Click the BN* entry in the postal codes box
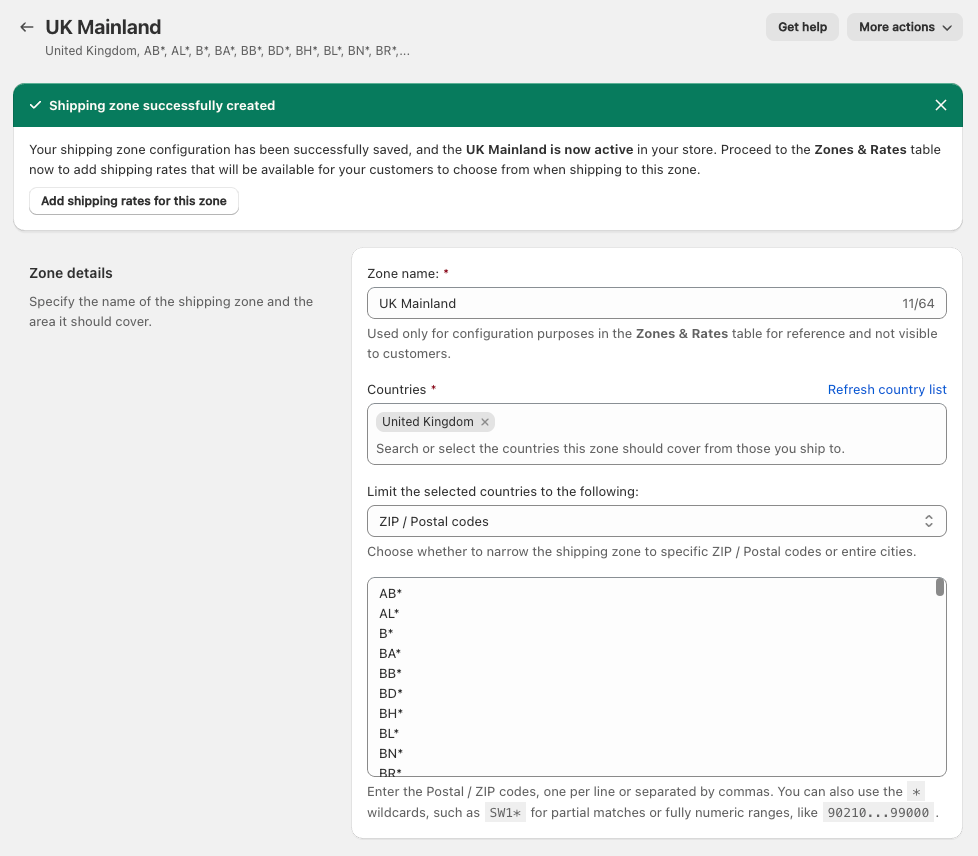The width and height of the screenshot is (978, 856). point(391,753)
